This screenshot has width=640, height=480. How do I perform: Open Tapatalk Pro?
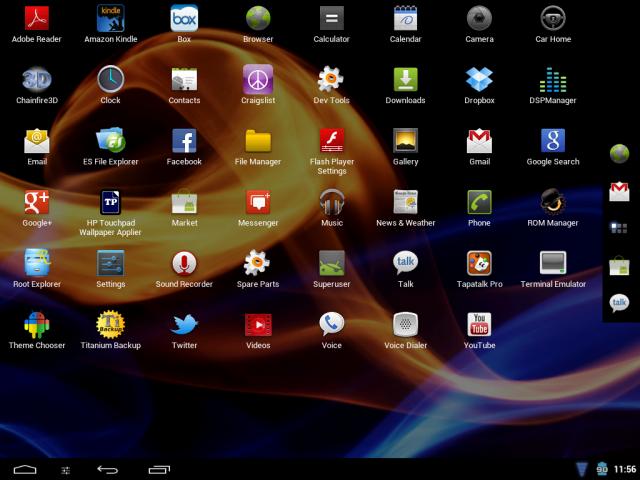(x=479, y=264)
